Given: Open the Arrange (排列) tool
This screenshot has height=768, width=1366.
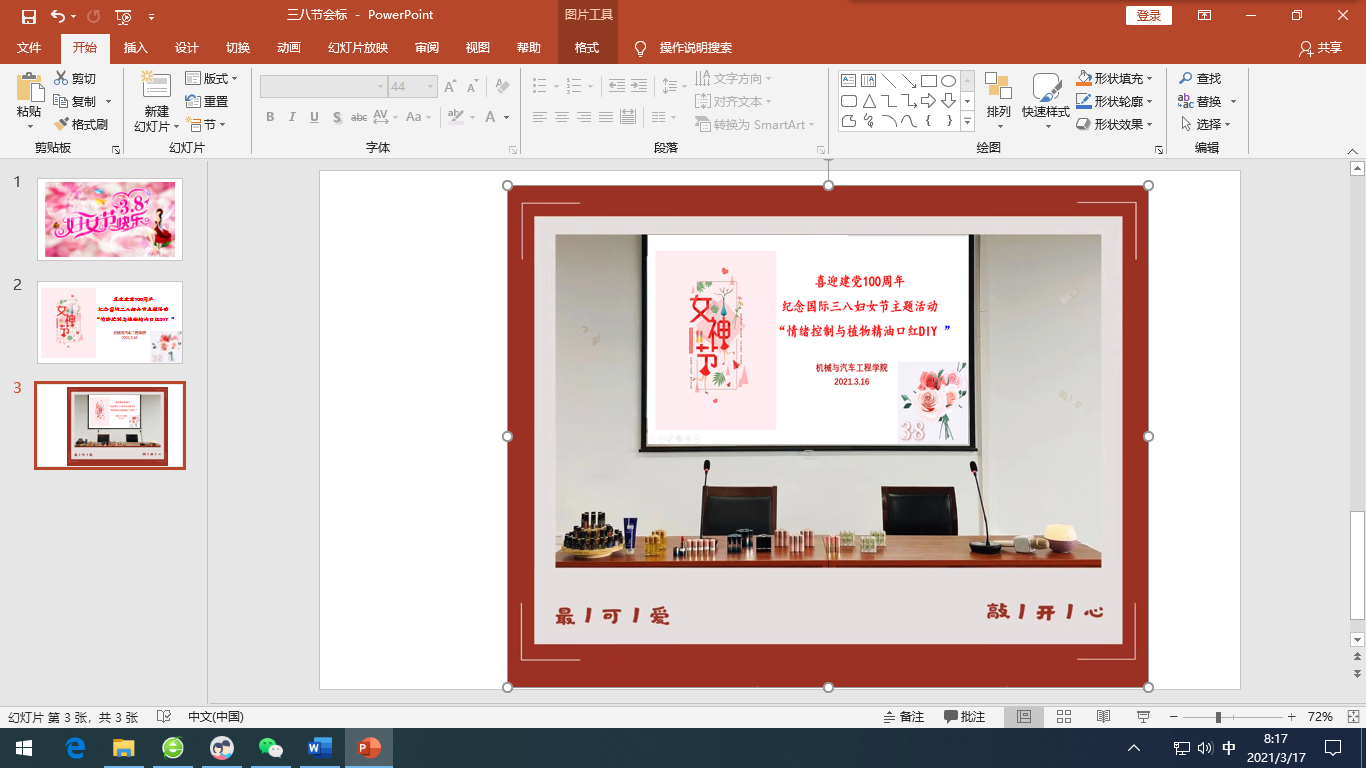Looking at the screenshot, I should [x=998, y=98].
